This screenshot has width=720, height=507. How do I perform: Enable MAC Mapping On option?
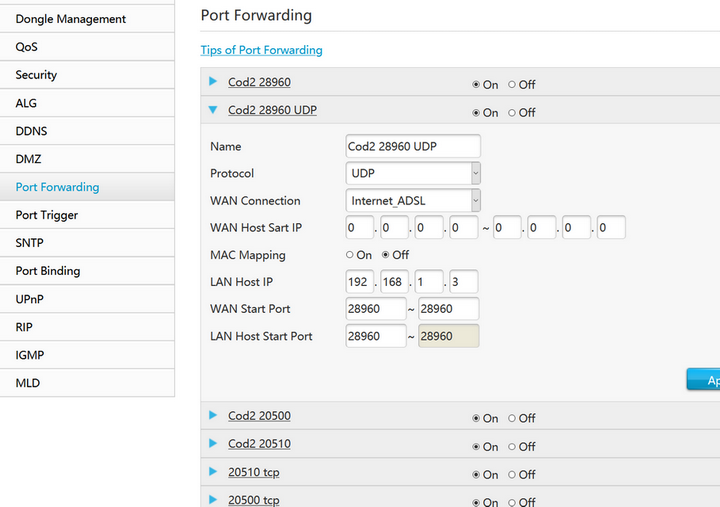coord(350,255)
